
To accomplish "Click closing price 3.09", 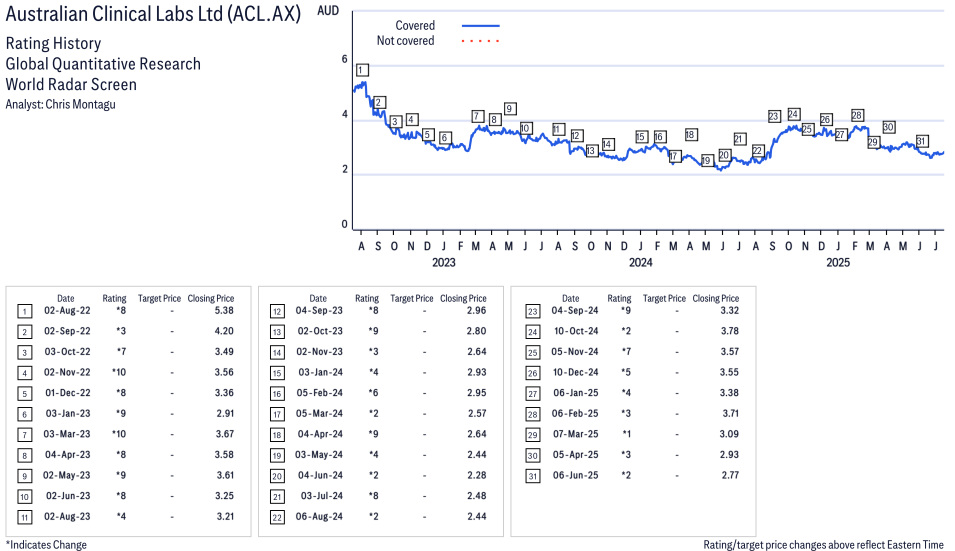I will [729, 434].
